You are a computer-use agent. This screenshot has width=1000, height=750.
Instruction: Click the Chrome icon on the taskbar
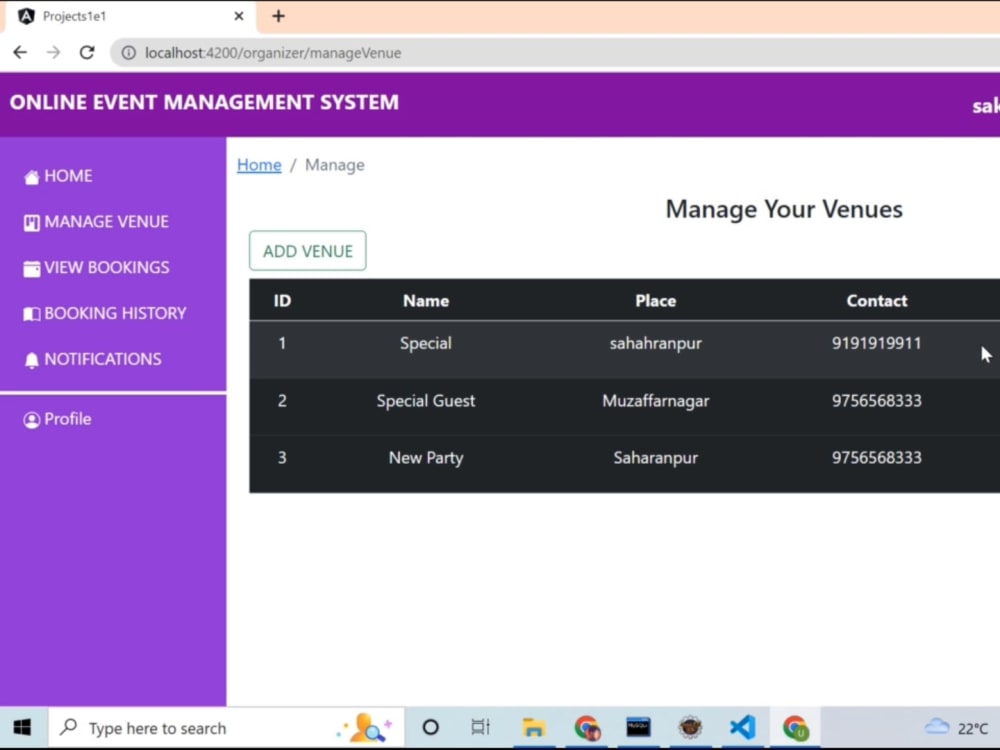587,727
